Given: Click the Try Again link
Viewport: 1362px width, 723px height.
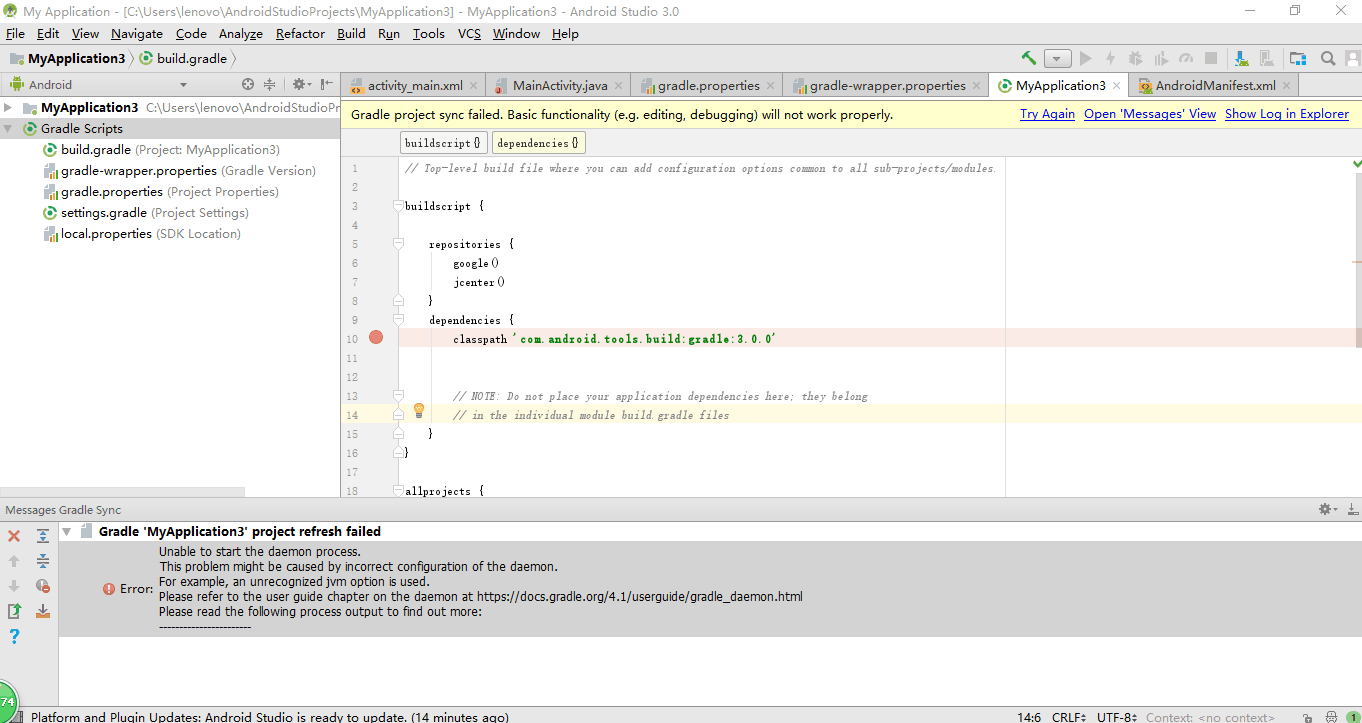Looking at the screenshot, I should [x=1047, y=114].
